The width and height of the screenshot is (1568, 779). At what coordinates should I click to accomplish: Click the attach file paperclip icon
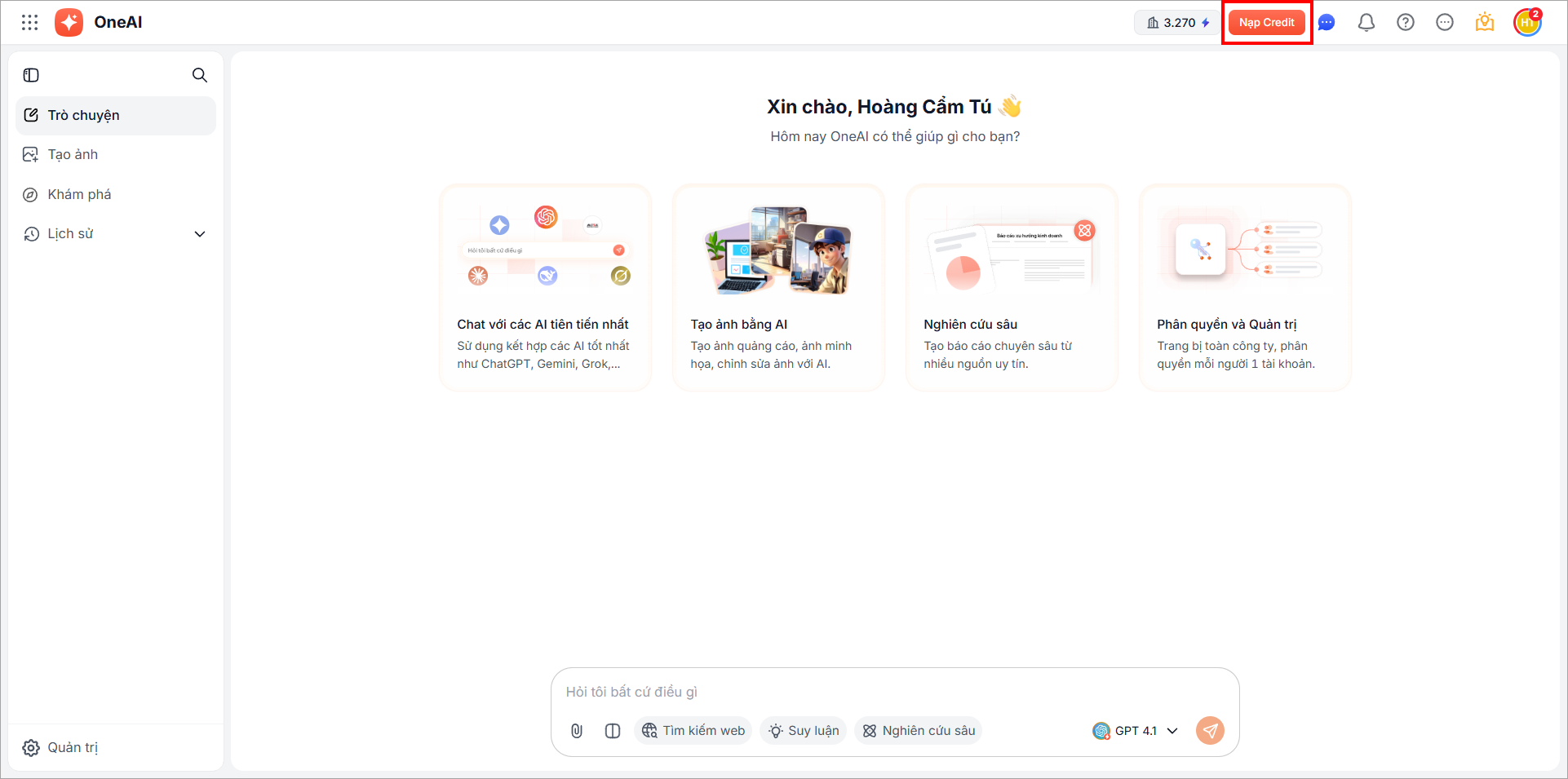(577, 731)
